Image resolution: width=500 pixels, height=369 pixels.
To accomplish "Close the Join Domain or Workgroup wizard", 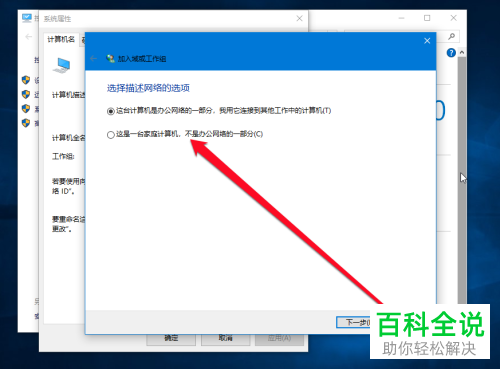I will click(427, 41).
